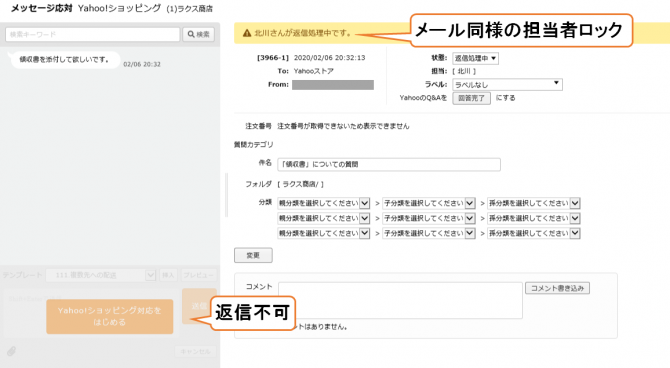Open the テンプレート dropdown
This screenshot has height=368, width=670.
point(101,275)
